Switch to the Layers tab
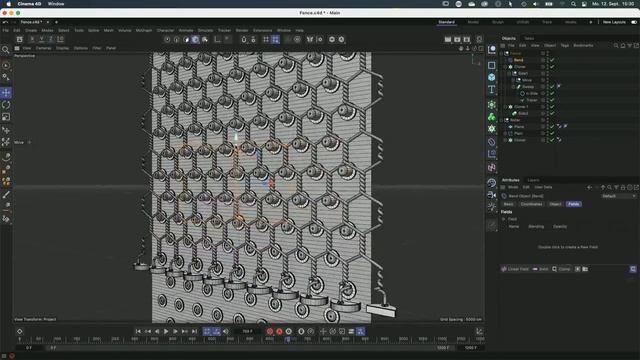This screenshot has height=360, width=640. point(533,180)
